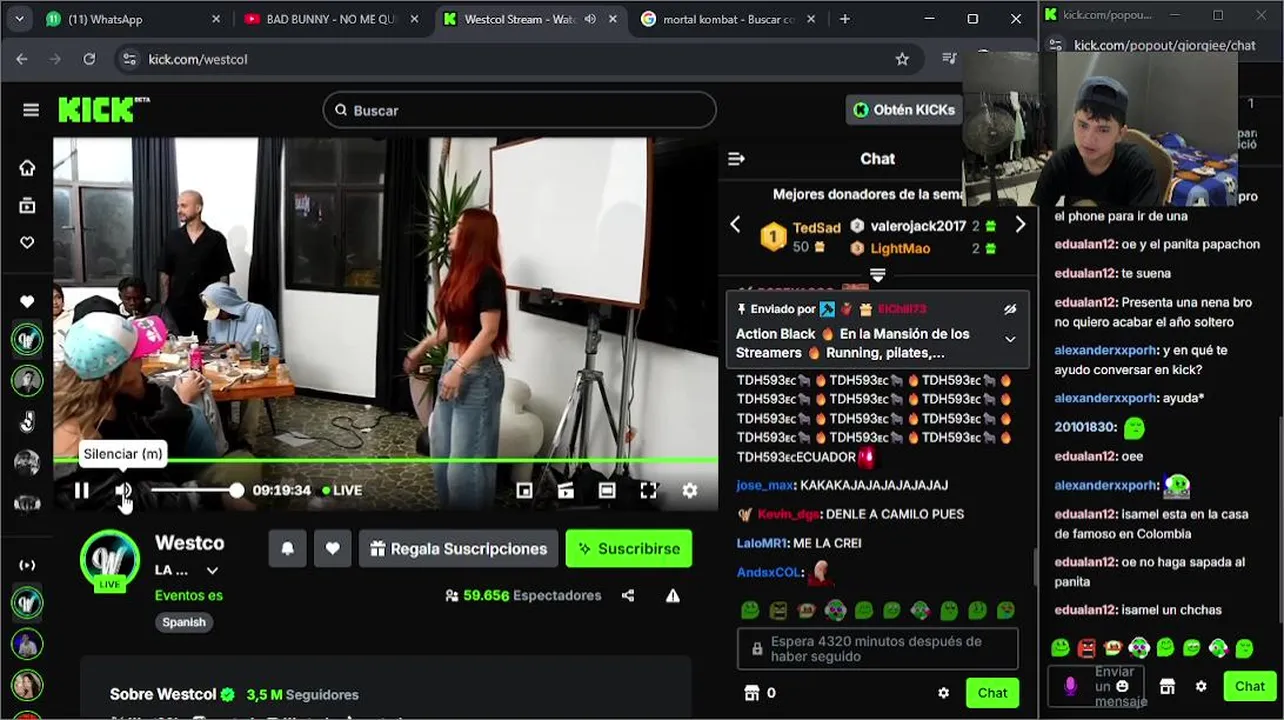This screenshot has width=1284, height=720.
Task: Click the kick.com/westcol address bar
Action: click(520, 59)
